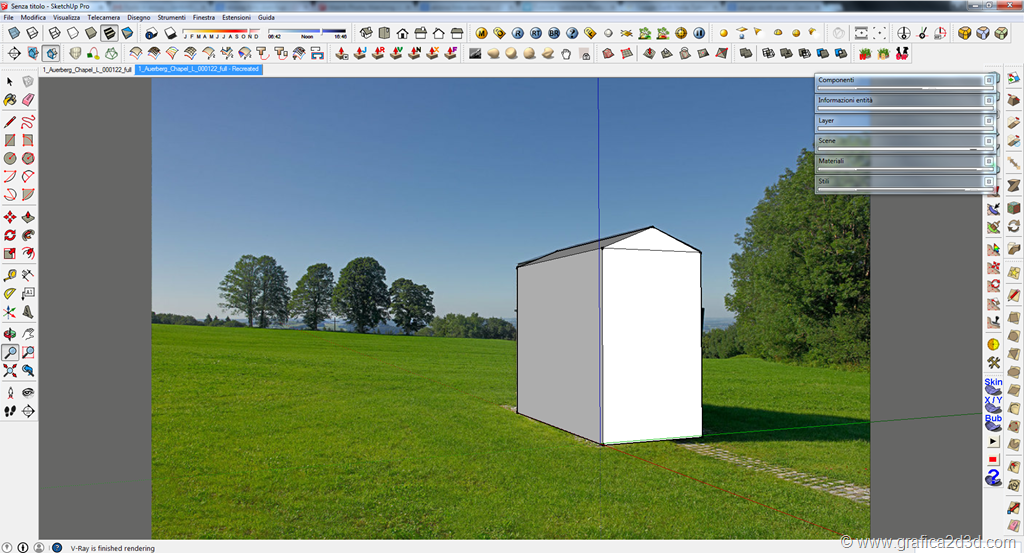The image size is (1024, 553).
Task: Open the Telecamera menu
Action: pos(101,18)
